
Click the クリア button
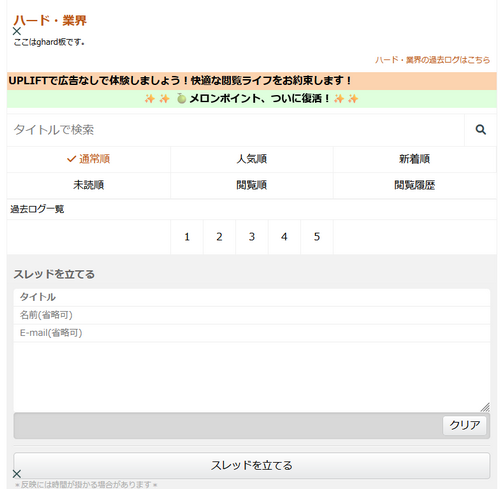464,425
